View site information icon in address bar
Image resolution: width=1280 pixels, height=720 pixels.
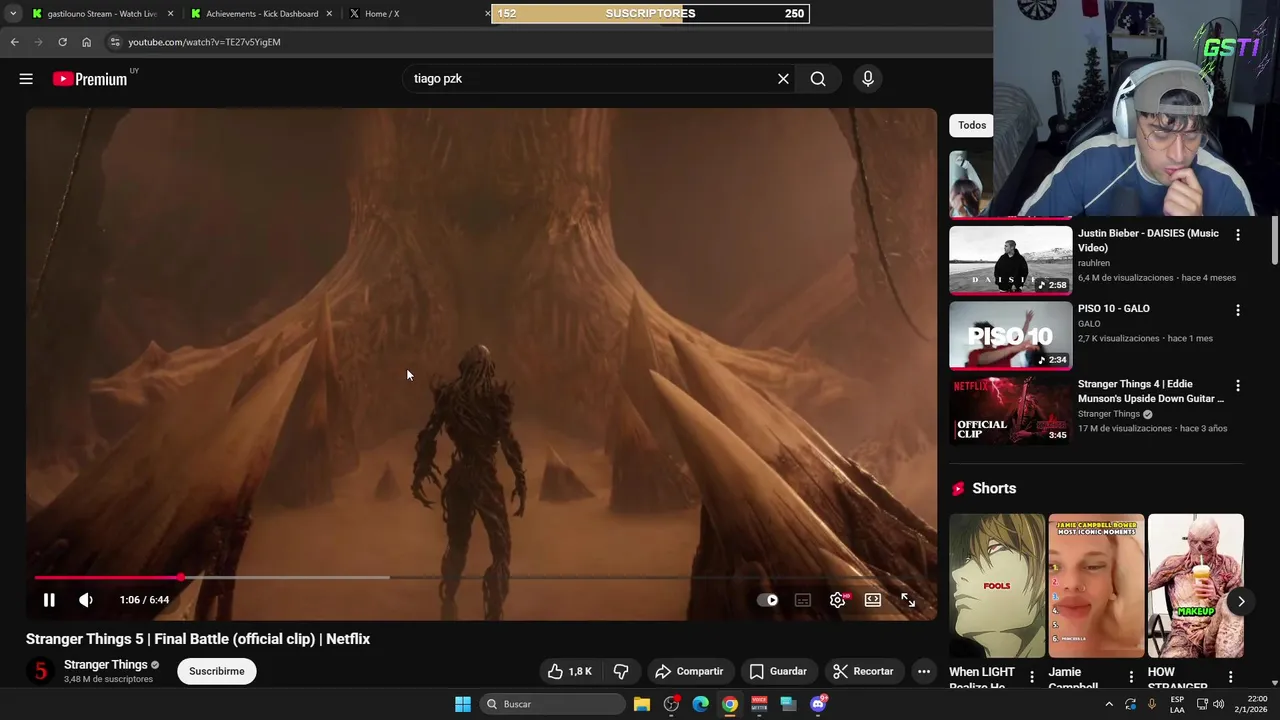tap(115, 42)
